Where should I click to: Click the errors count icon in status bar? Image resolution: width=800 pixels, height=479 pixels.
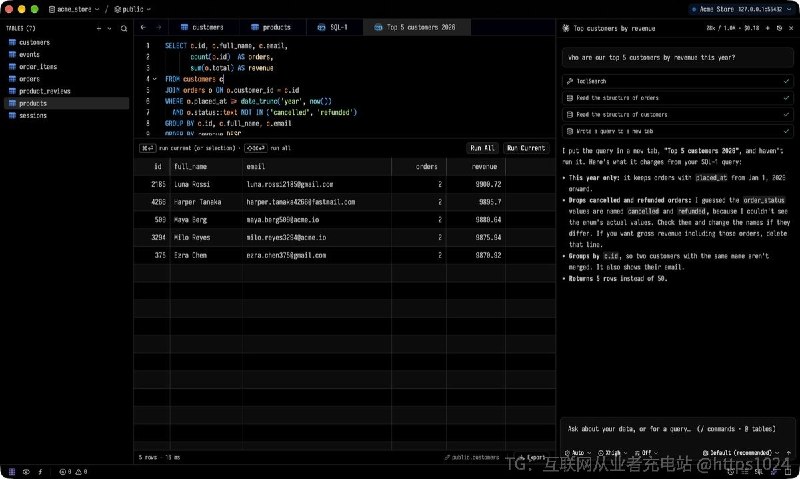(65, 472)
